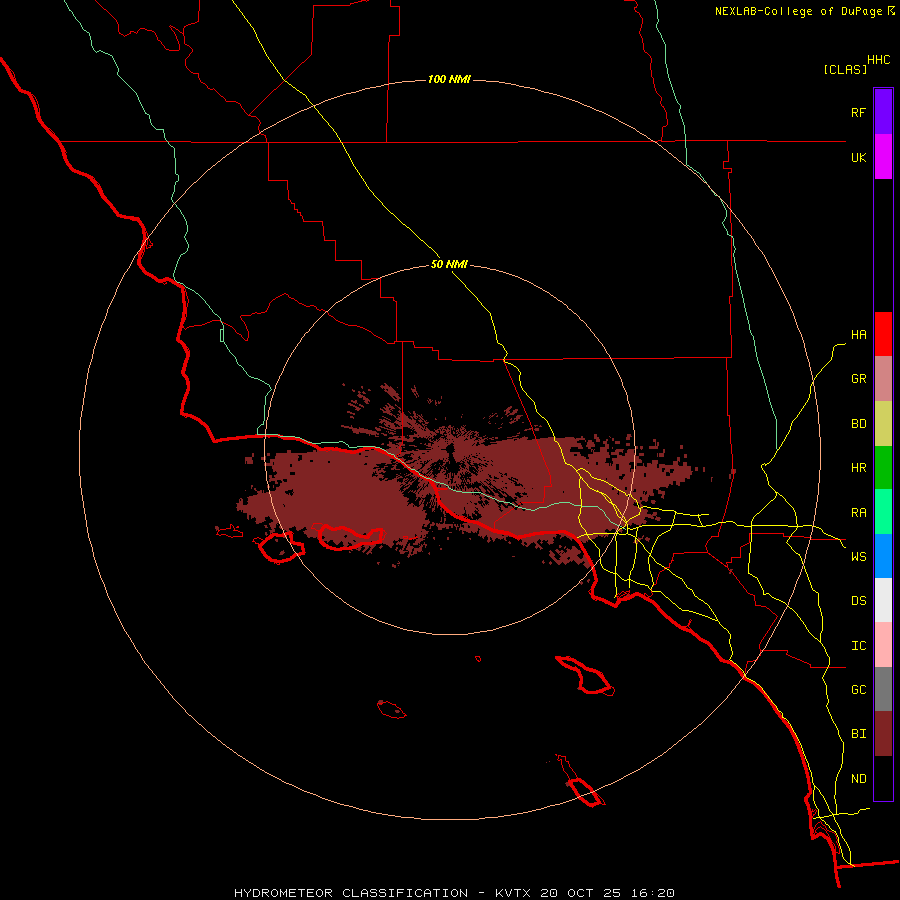900x900 pixels.
Task: Click the "ND" legend label
Action: [858, 779]
